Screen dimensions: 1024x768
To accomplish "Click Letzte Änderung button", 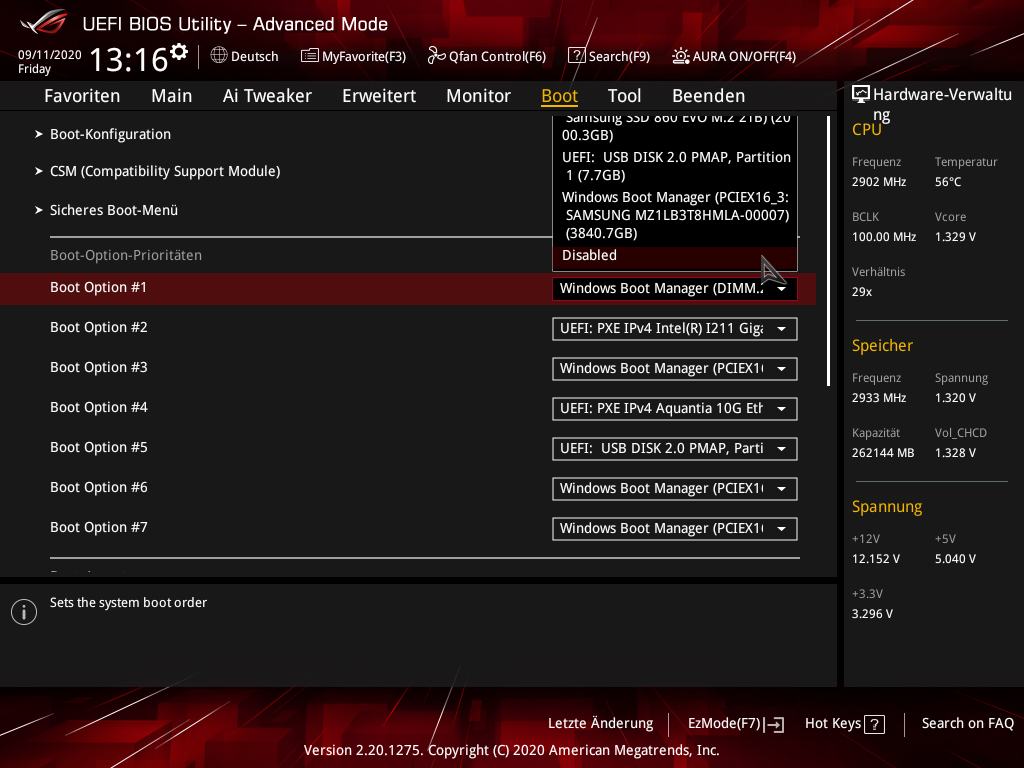I will (600, 724).
